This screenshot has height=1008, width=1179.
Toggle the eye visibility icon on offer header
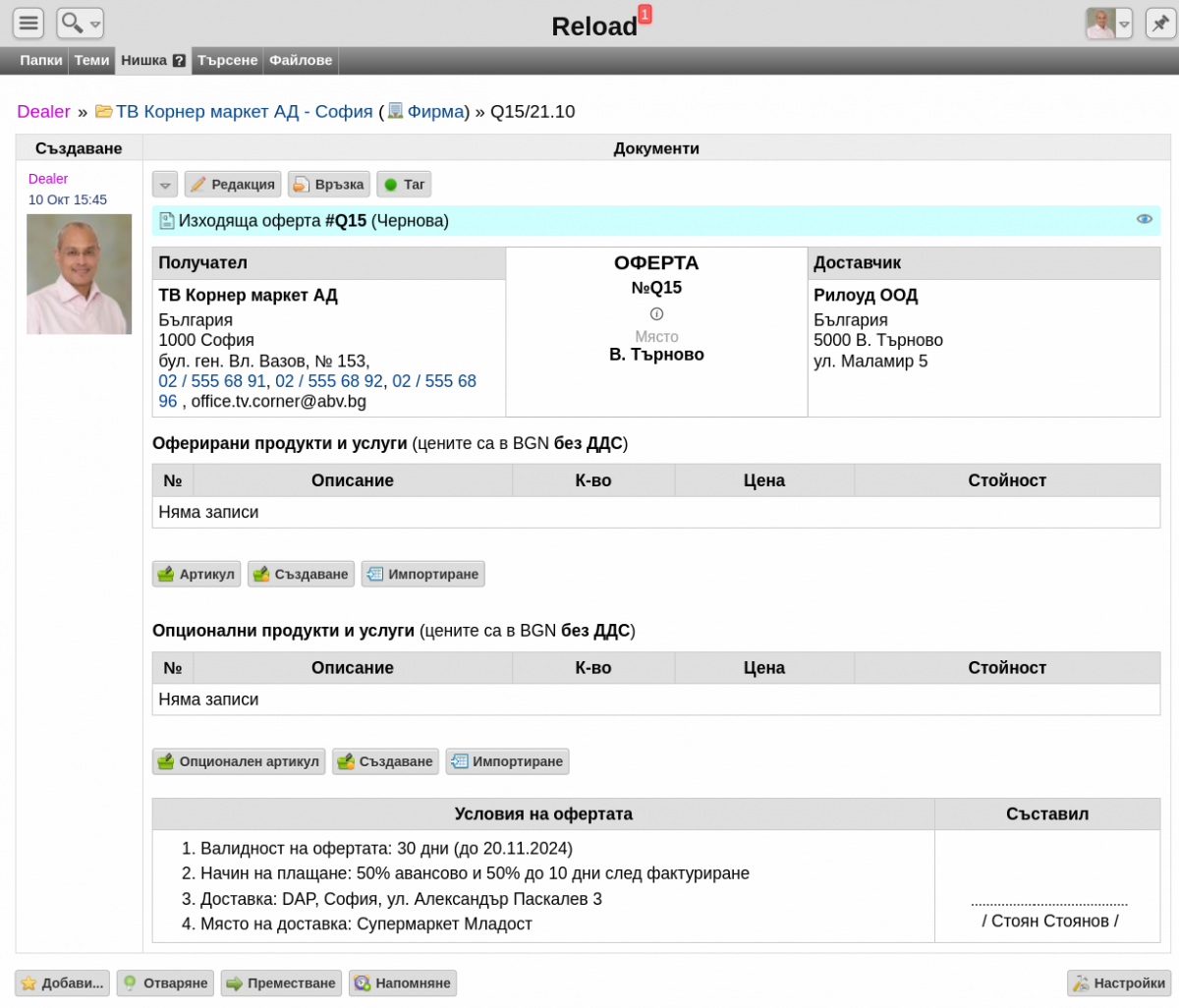coord(1145,219)
